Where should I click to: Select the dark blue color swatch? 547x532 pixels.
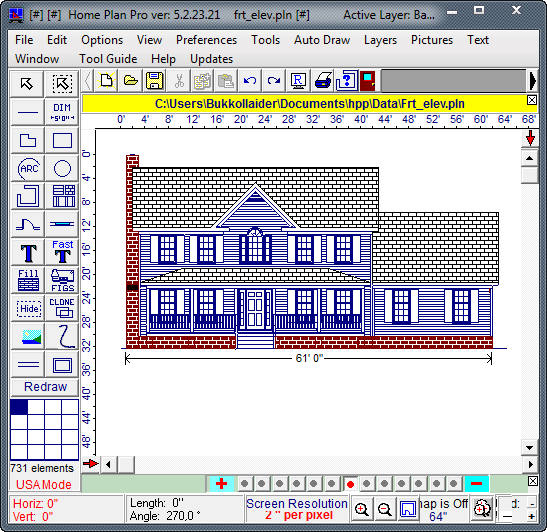tap(19, 407)
